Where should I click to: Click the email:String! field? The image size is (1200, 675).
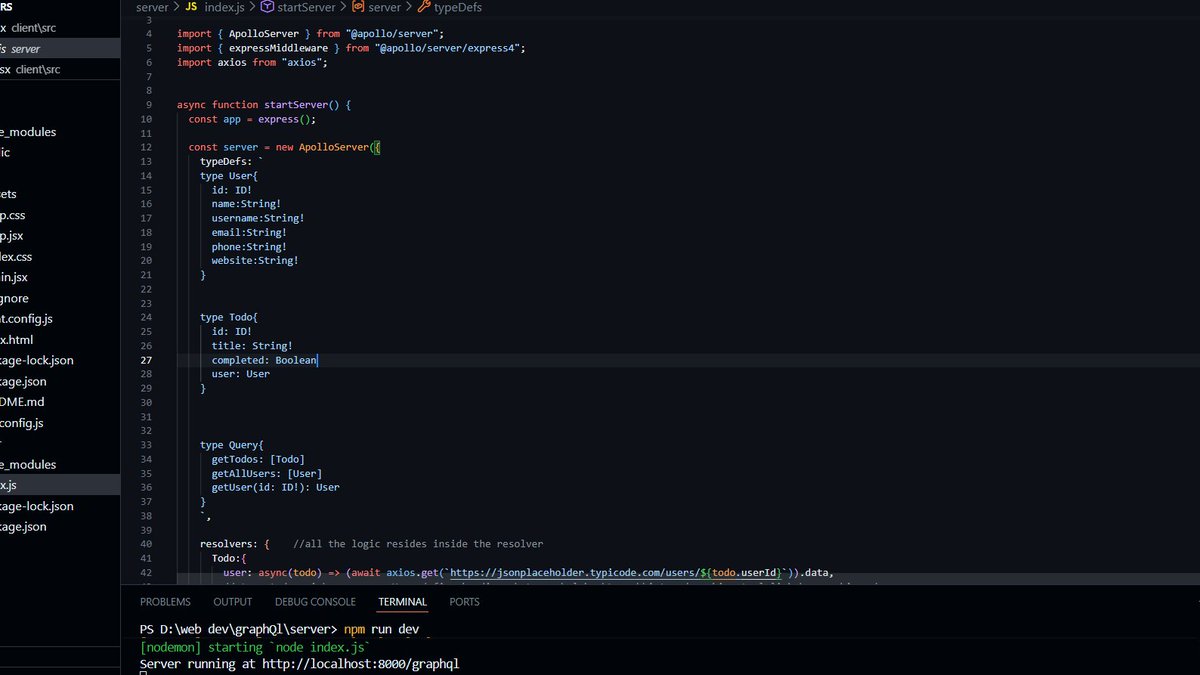point(249,232)
